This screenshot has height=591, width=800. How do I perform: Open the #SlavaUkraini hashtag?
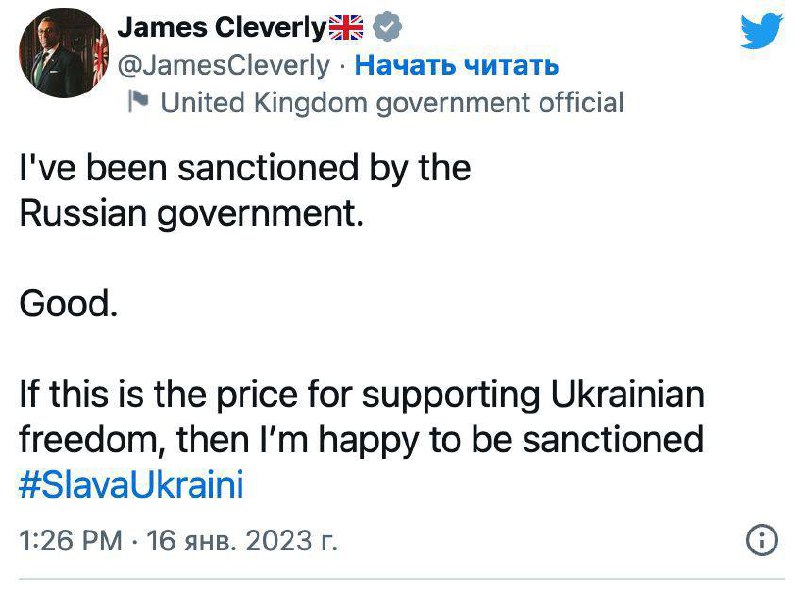(x=131, y=486)
